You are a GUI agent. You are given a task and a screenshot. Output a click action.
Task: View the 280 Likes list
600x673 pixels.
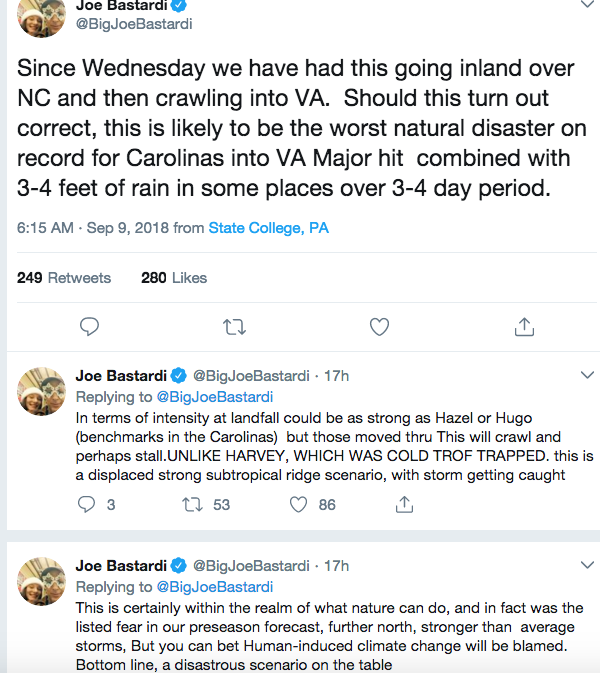pos(173,277)
